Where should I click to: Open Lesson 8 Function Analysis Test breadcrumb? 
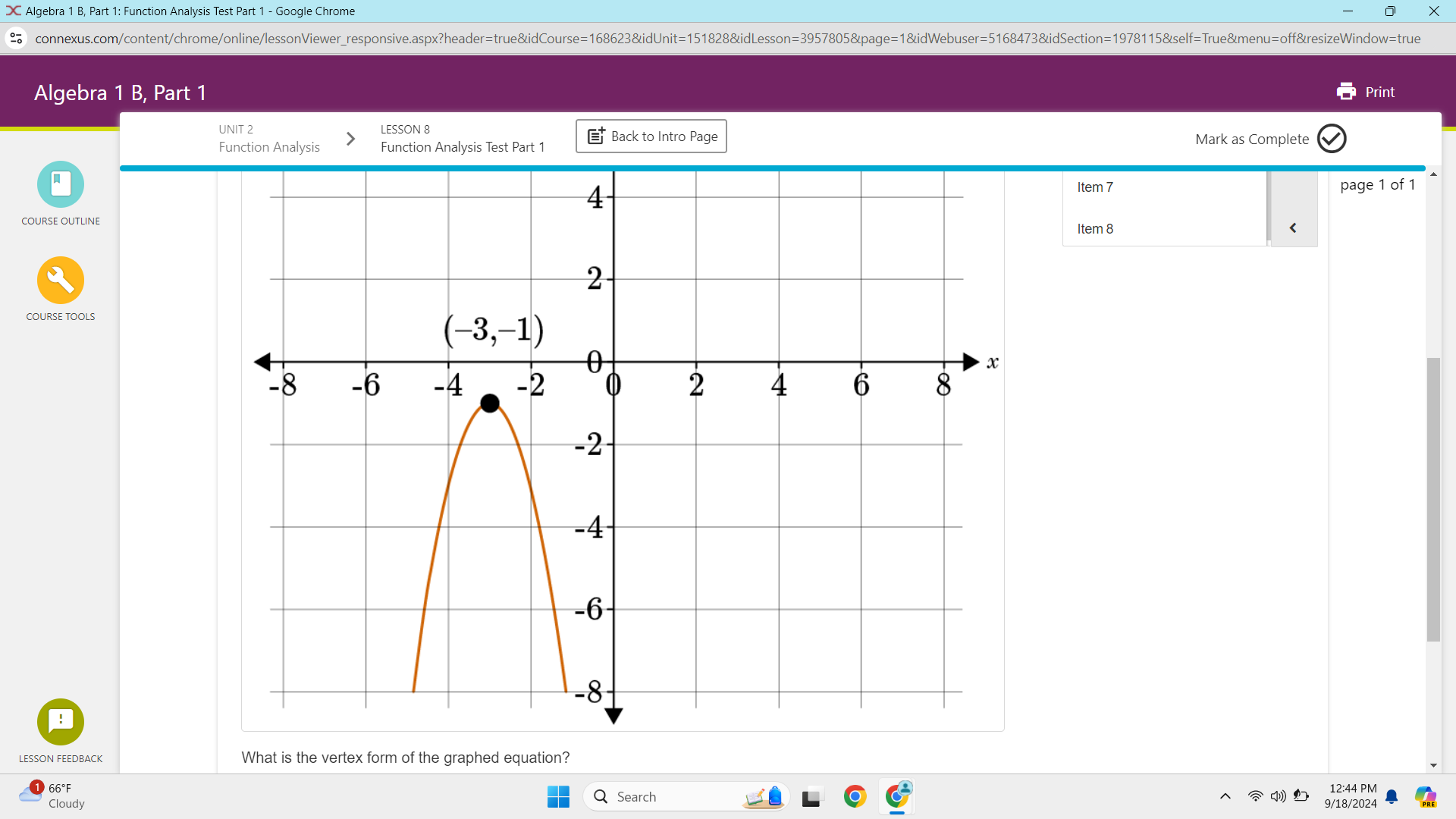[463, 139]
